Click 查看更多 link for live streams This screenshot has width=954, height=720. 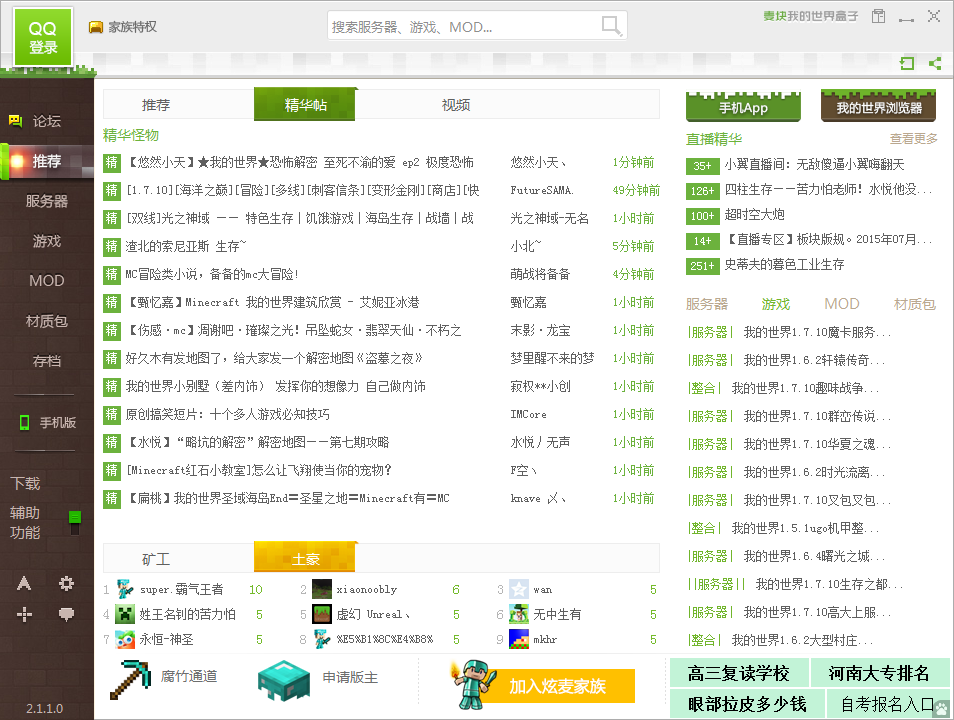tap(913, 139)
